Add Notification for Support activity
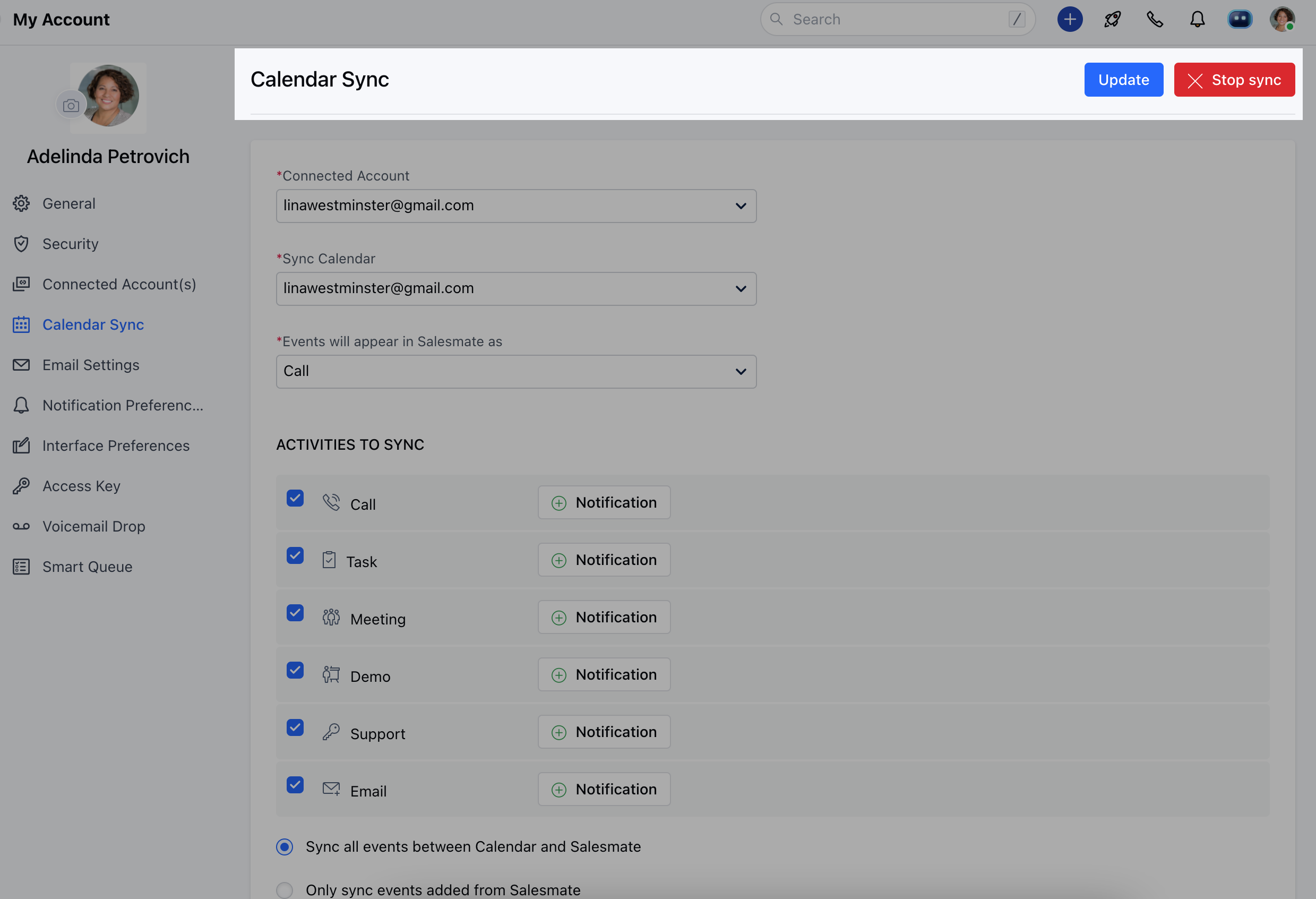The image size is (1316, 899). coord(604,731)
